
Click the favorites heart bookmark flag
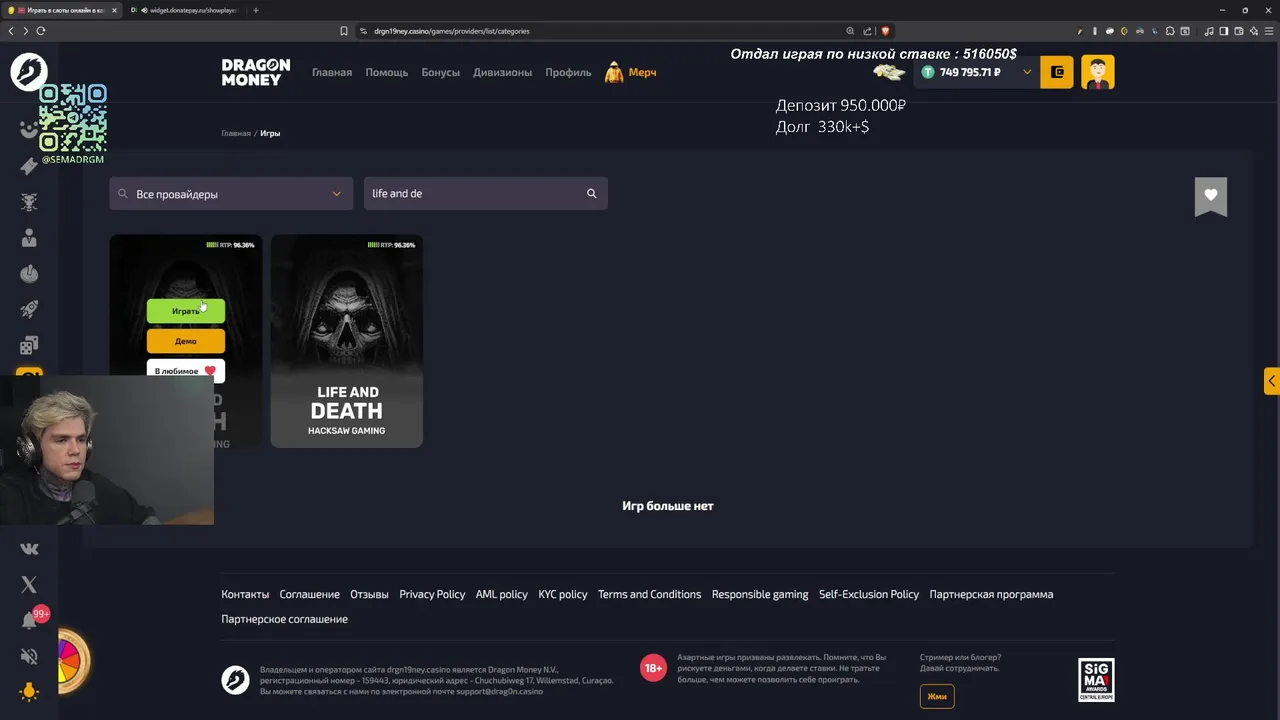(1211, 196)
